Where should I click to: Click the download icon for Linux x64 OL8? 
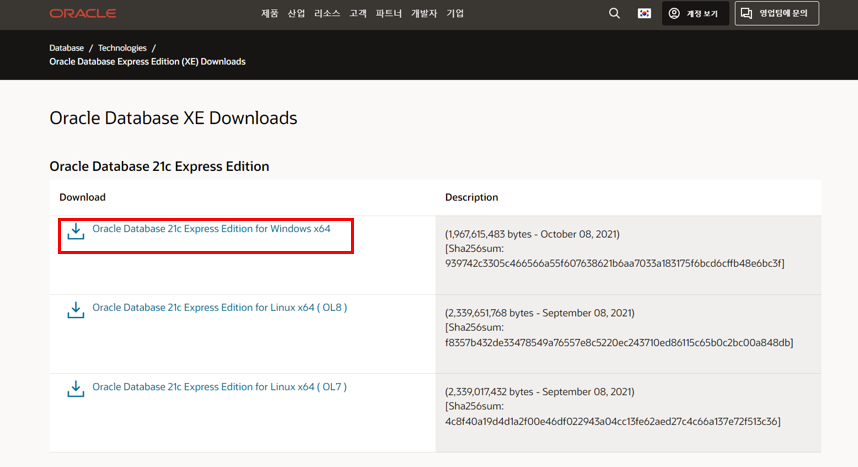[76, 310]
